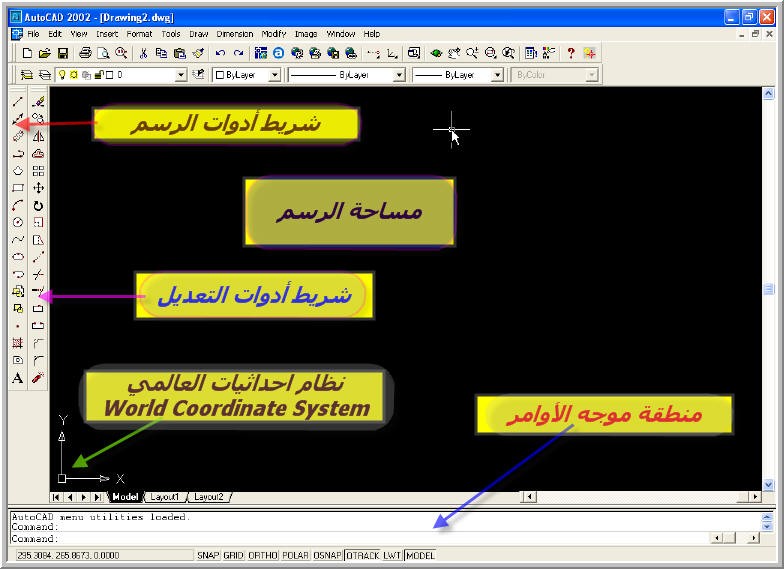
Task: Toggle OTRACK in status bar
Action: tap(363, 556)
